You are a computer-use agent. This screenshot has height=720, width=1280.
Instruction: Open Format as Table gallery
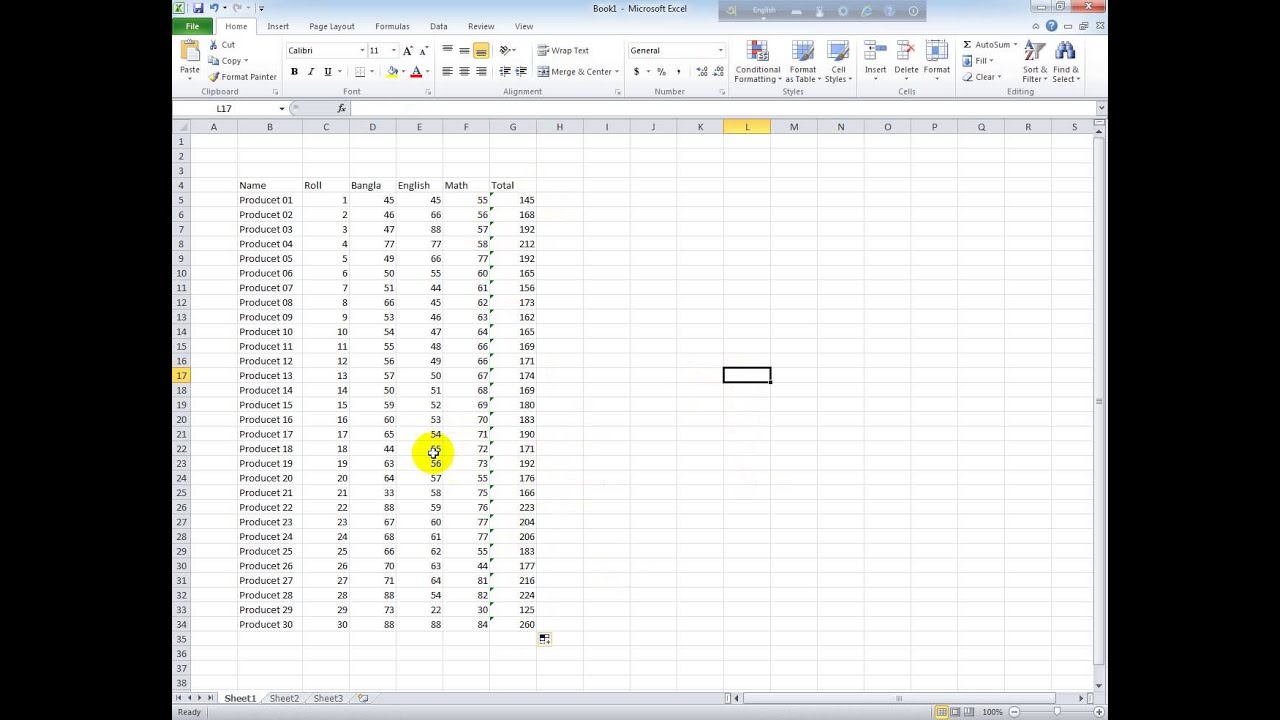pyautogui.click(x=802, y=62)
